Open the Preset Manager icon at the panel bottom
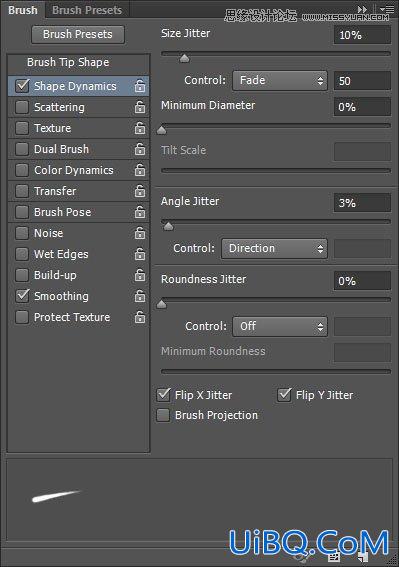This screenshot has width=399, height=567. (x=334, y=558)
